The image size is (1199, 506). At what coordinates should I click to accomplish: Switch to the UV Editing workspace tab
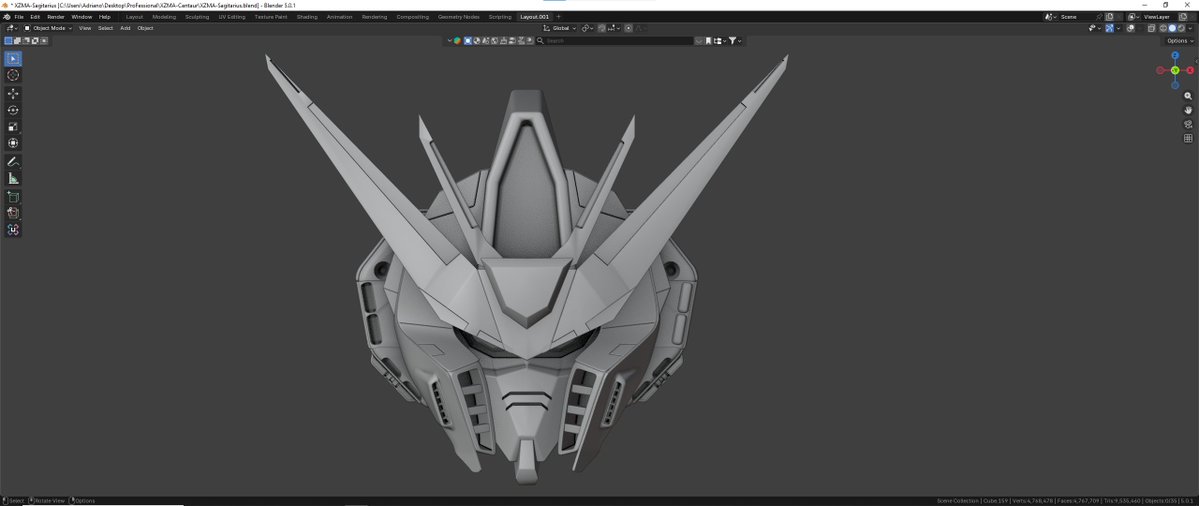(232, 17)
